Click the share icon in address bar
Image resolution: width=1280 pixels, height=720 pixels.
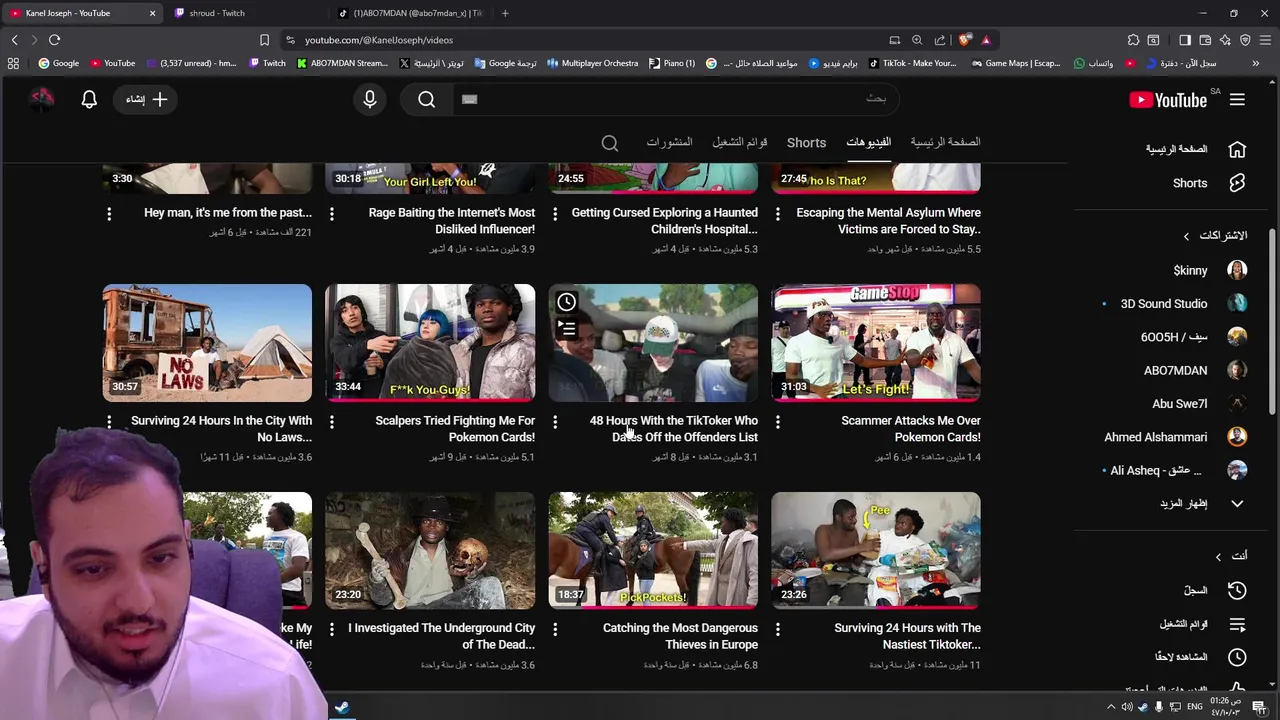coord(940,40)
